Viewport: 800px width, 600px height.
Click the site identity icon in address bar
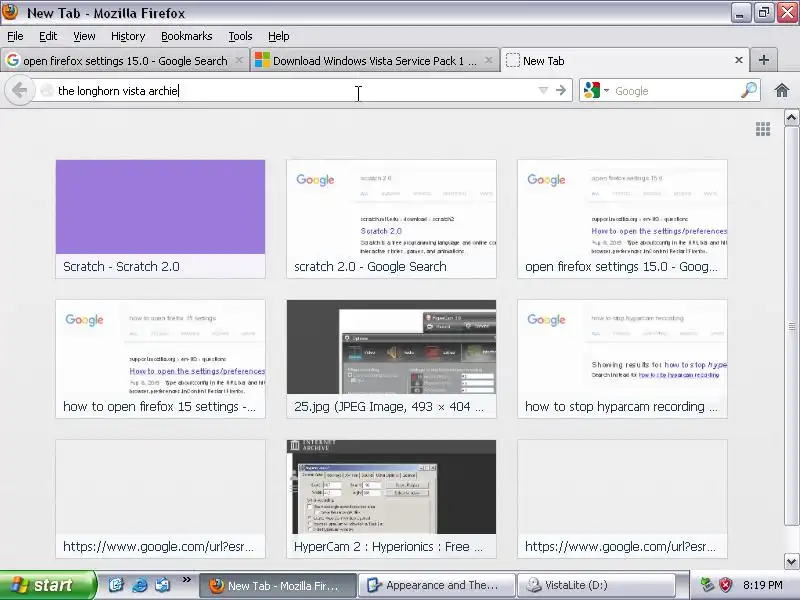click(x=47, y=91)
